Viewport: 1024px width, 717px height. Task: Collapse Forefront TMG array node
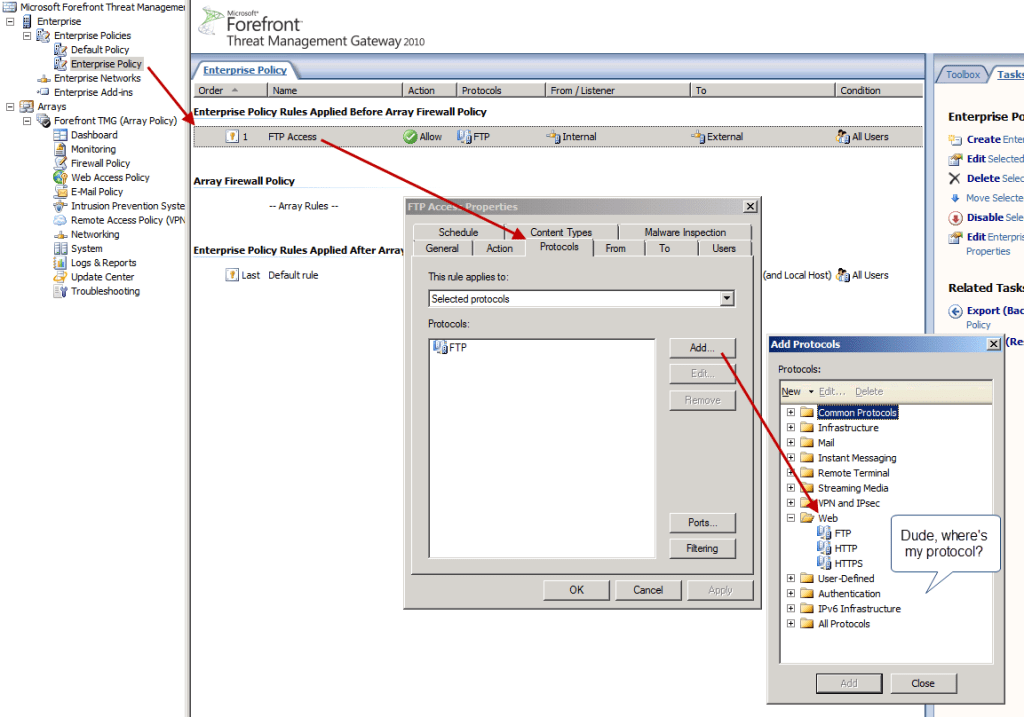point(27,121)
